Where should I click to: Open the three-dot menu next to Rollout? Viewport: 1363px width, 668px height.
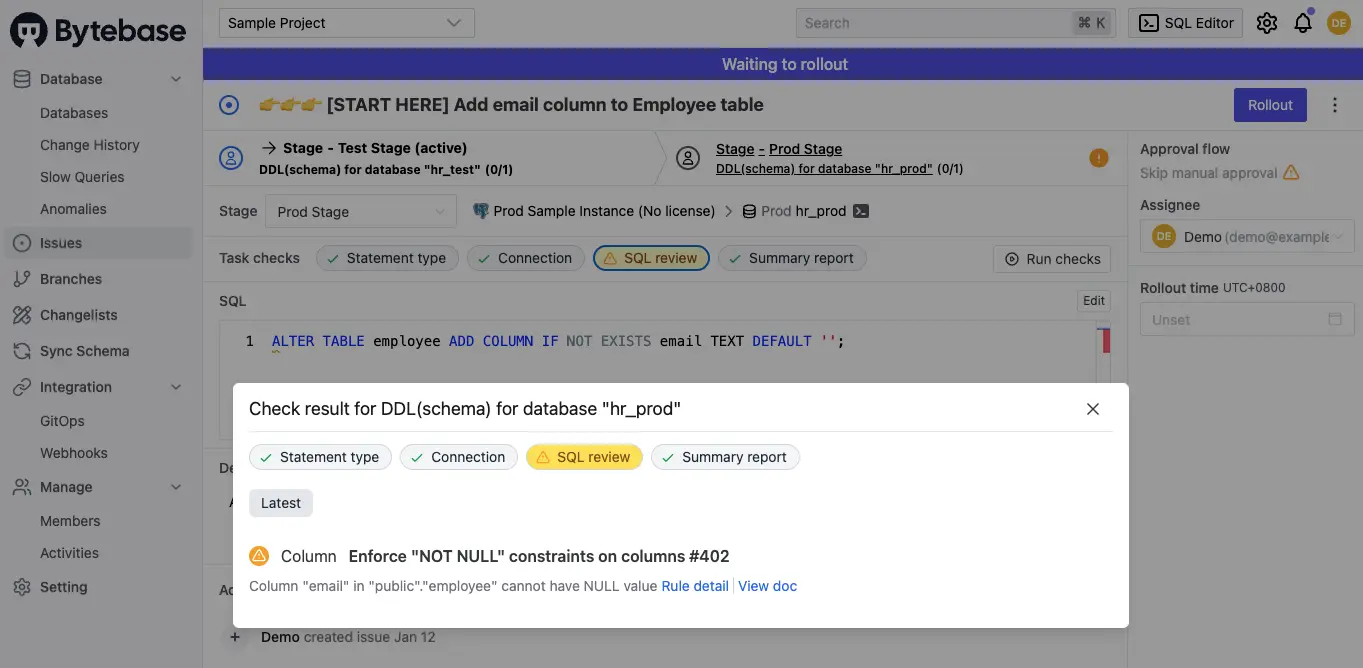[x=1333, y=104]
